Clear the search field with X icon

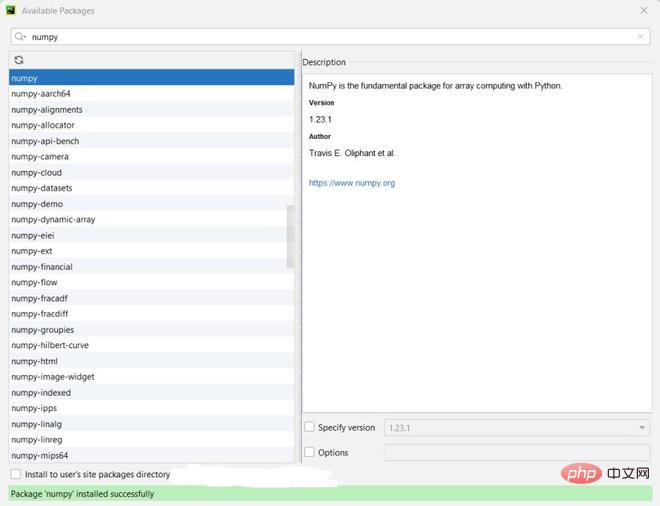[x=640, y=37]
